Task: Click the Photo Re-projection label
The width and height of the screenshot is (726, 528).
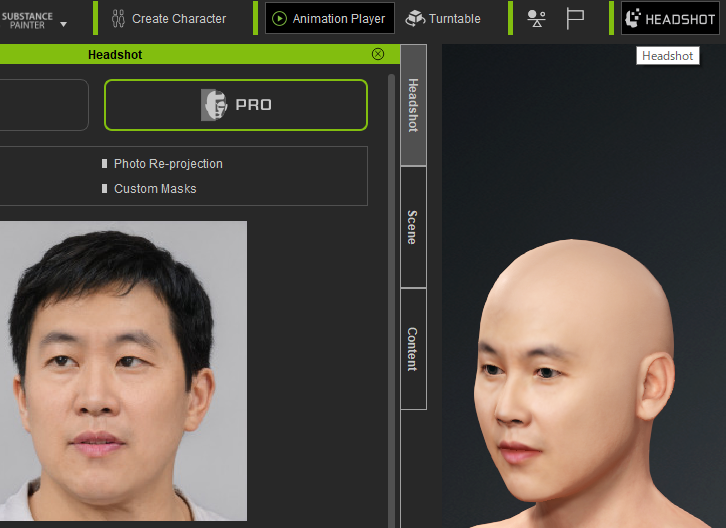Action: tap(168, 163)
